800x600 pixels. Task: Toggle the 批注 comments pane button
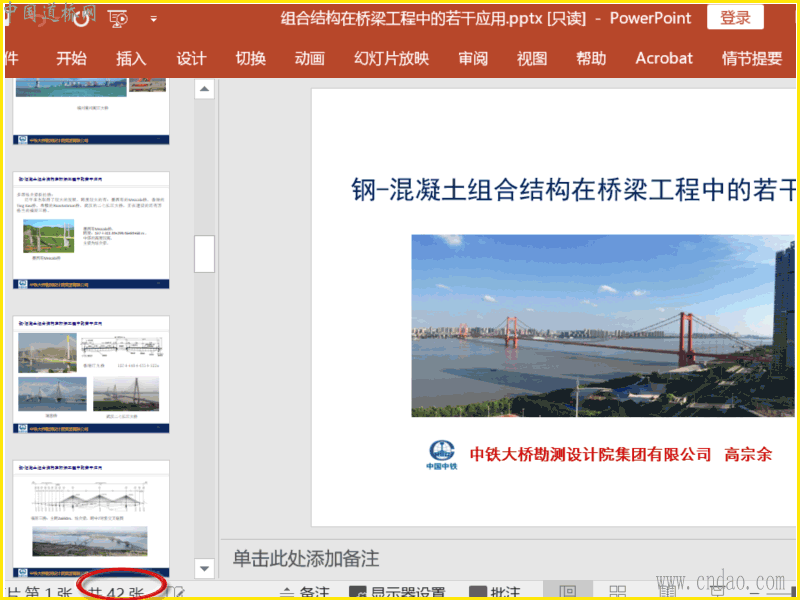494,592
